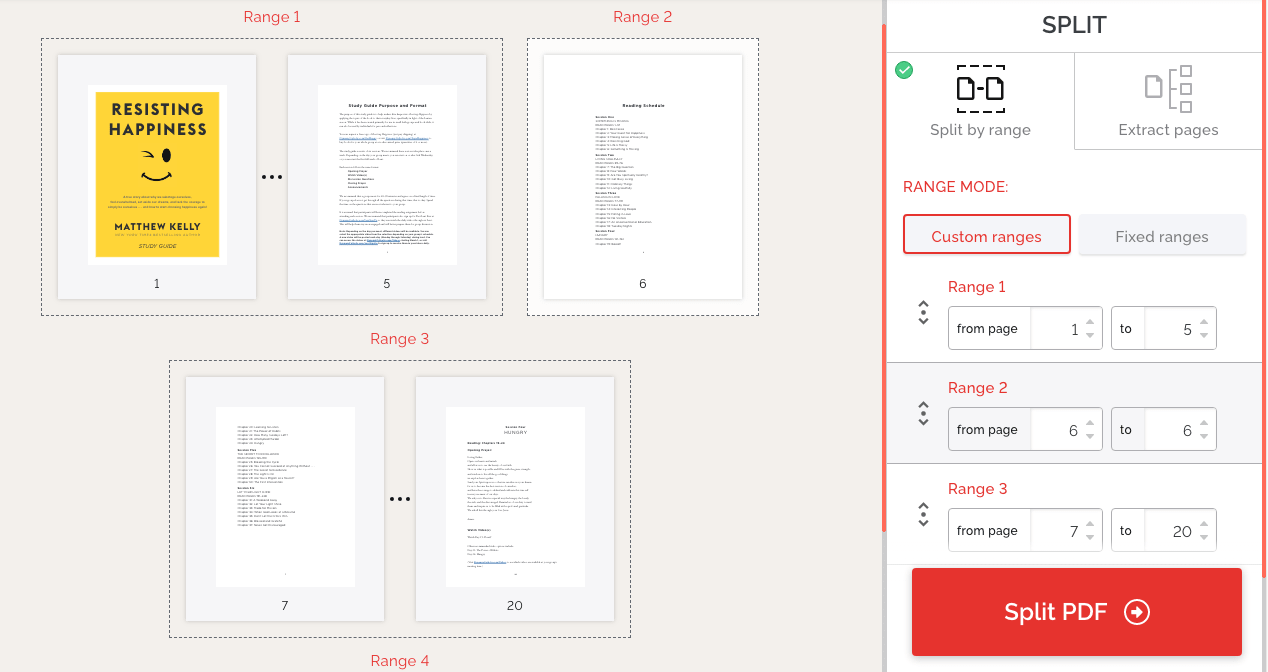The width and height of the screenshot is (1268, 672).
Task: Decrement Range 2 starting page with the stepper
Action: (x=1092, y=436)
